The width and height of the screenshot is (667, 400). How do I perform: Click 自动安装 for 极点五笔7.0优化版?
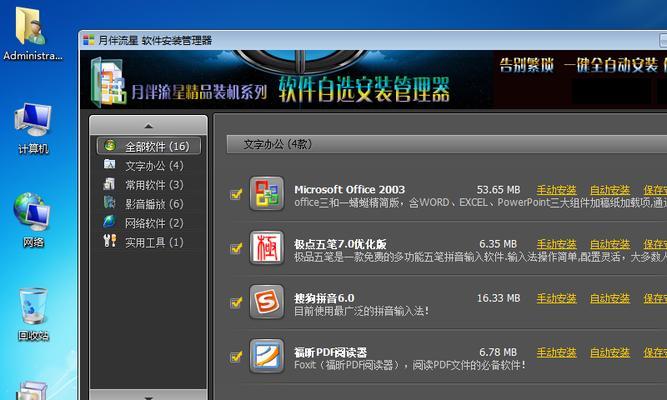click(x=610, y=244)
